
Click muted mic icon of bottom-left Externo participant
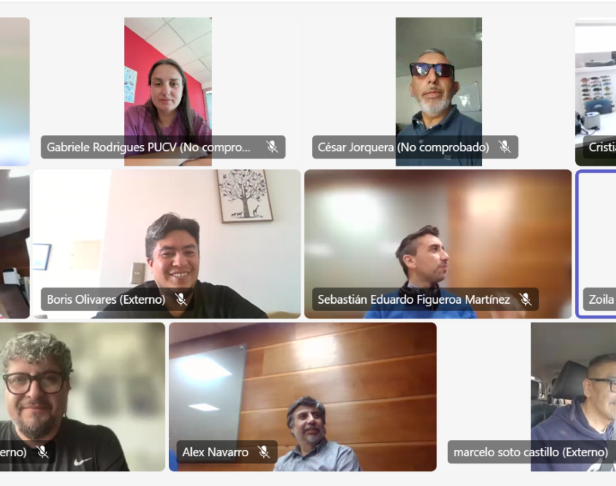(x=42, y=452)
